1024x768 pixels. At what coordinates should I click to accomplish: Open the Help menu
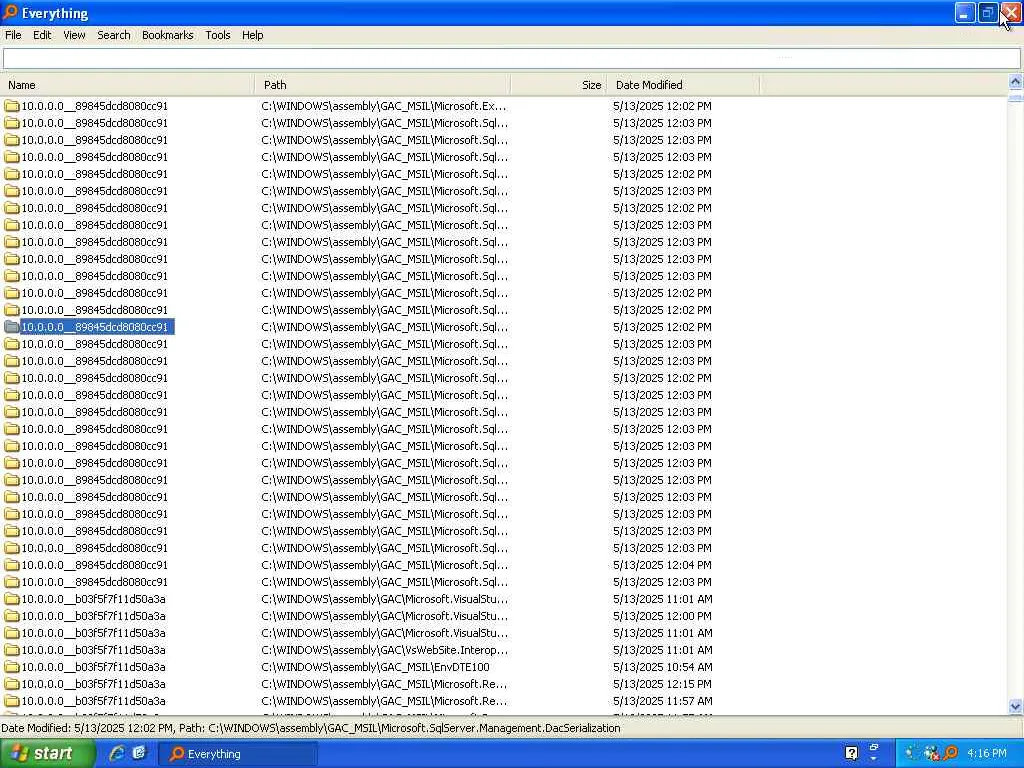[x=252, y=35]
